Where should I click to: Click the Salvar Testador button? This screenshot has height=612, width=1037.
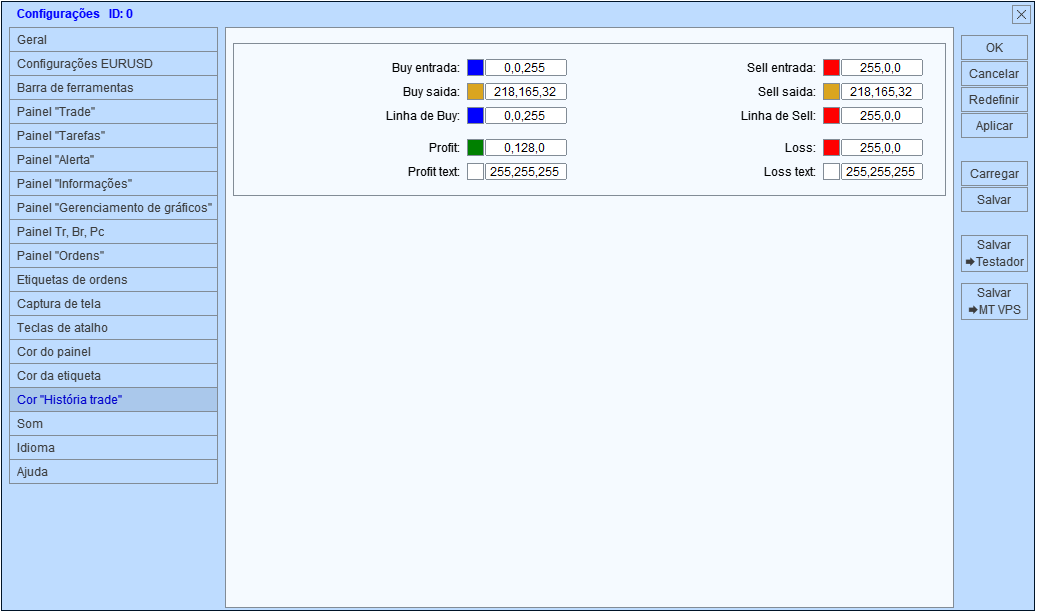(994, 253)
